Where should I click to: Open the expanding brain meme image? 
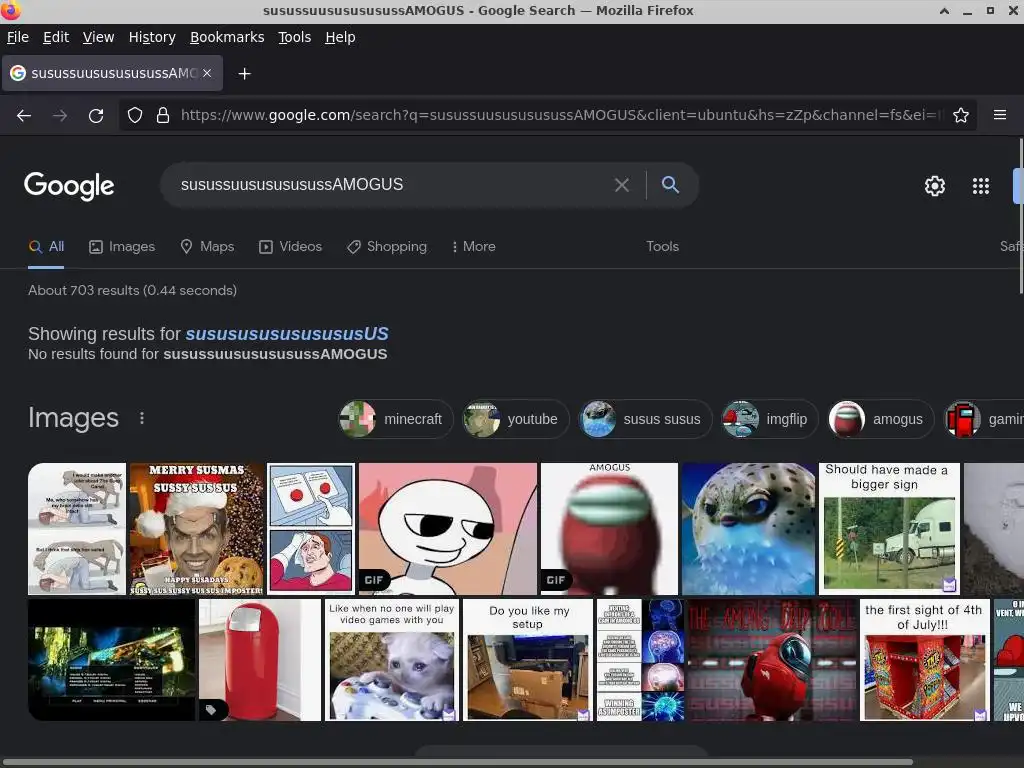[641, 660]
